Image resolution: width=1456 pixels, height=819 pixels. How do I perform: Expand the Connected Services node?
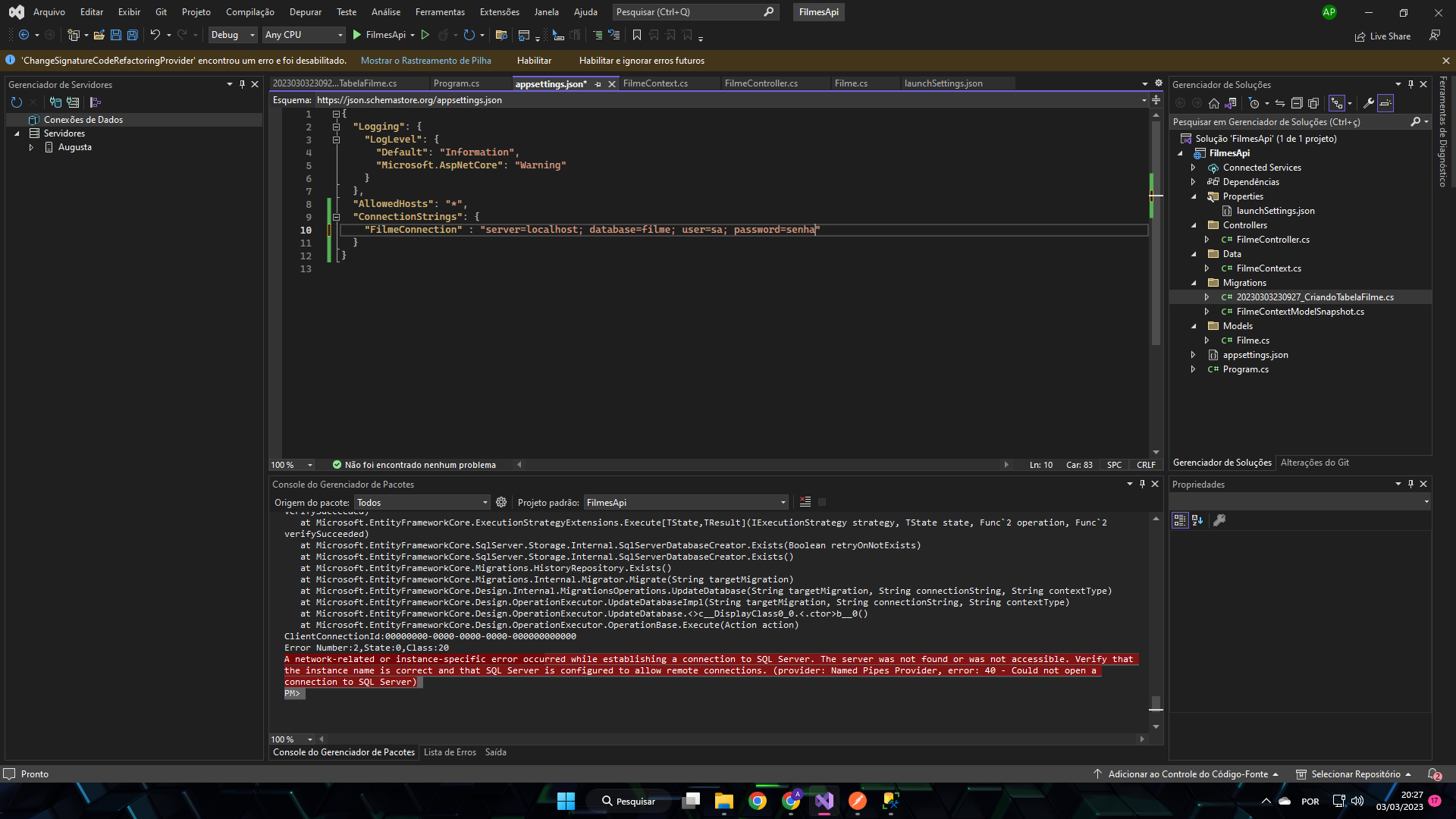pos(1193,168)
